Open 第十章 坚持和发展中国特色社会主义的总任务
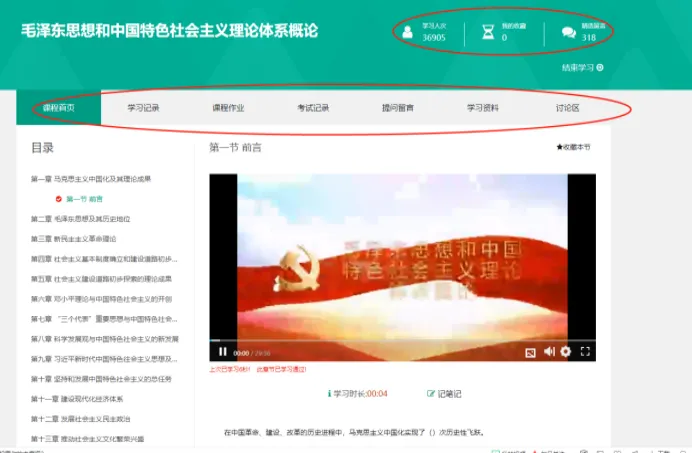 (101, 379)
